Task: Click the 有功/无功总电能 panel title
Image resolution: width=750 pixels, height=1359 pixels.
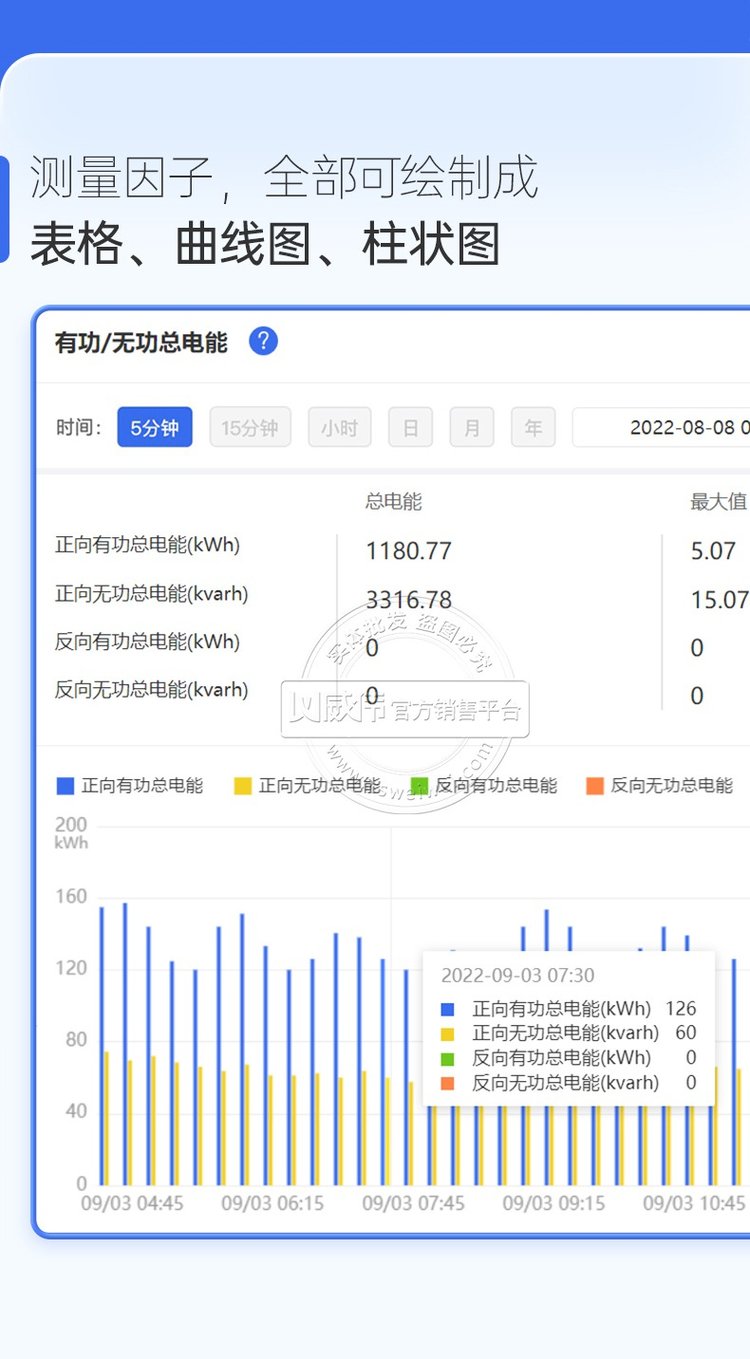Action: pos(141,343)
